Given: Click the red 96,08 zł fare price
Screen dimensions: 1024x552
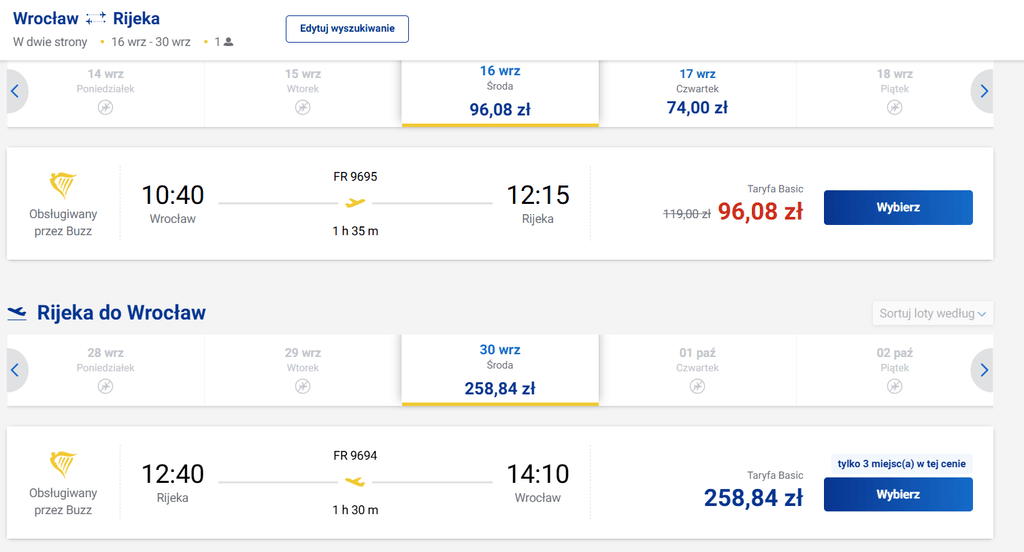Looking at the screenshot, I should [760, 212].
